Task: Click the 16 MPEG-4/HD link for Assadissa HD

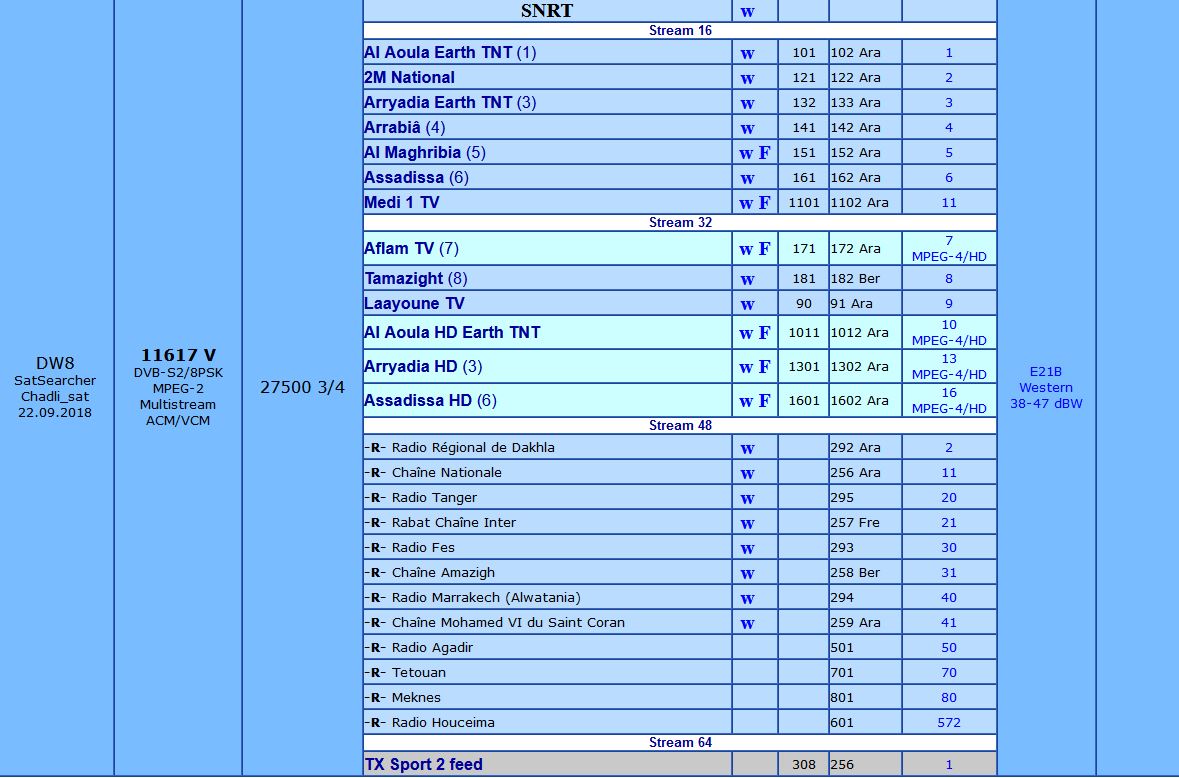Action: (x=949, y=401)
